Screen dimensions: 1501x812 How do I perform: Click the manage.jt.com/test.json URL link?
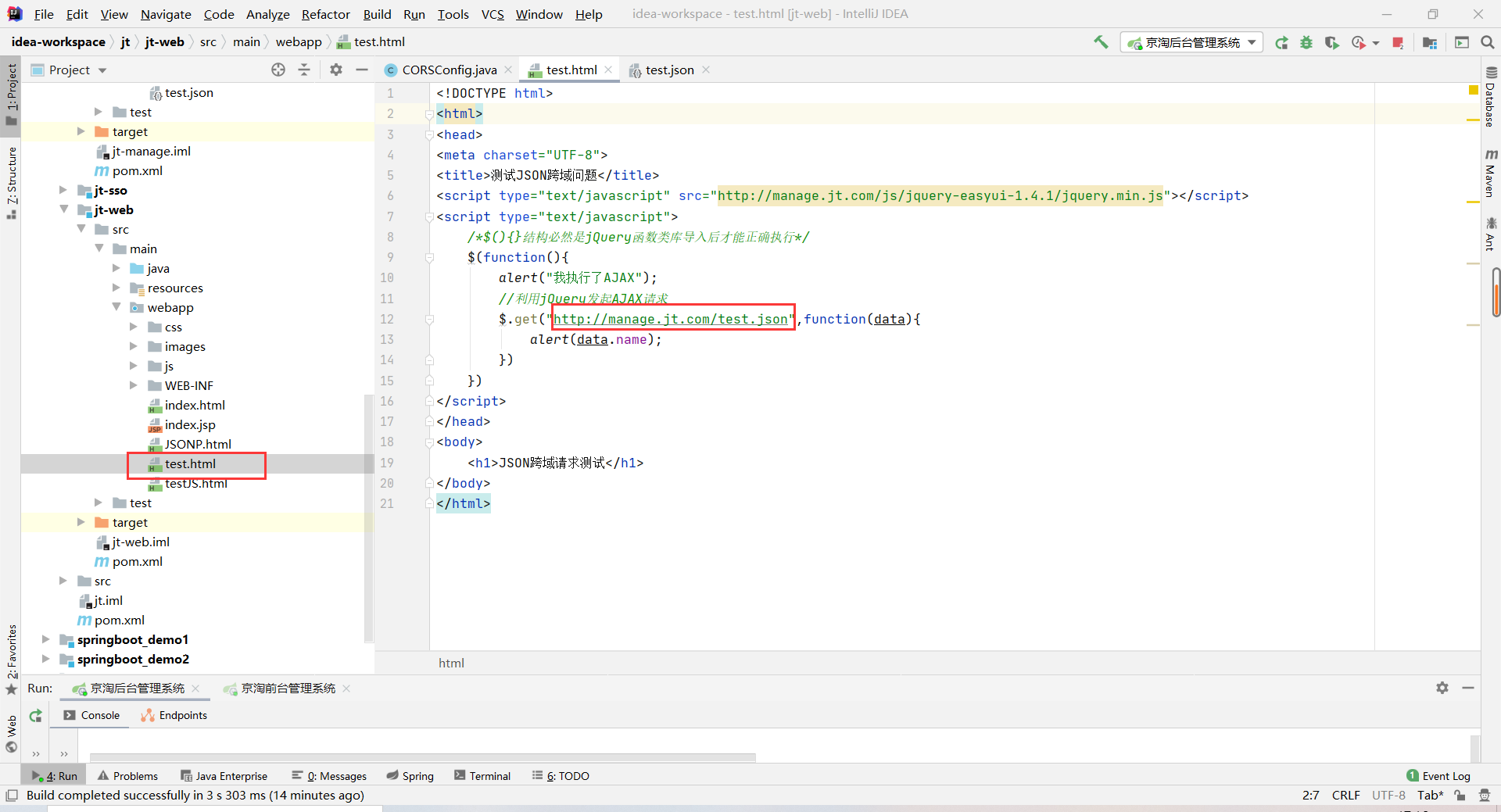[671, 319]
